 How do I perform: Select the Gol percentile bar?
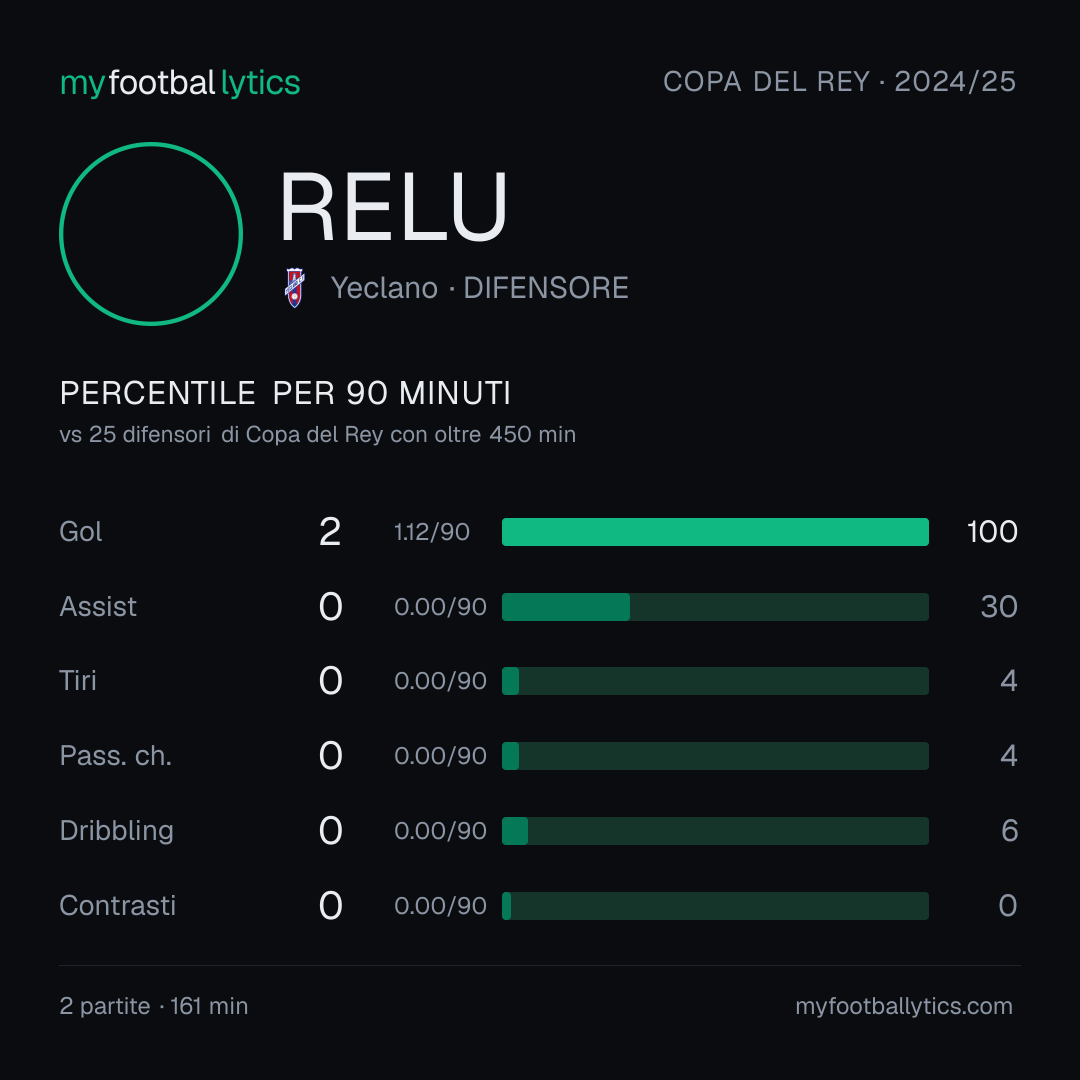pos(715,532)
